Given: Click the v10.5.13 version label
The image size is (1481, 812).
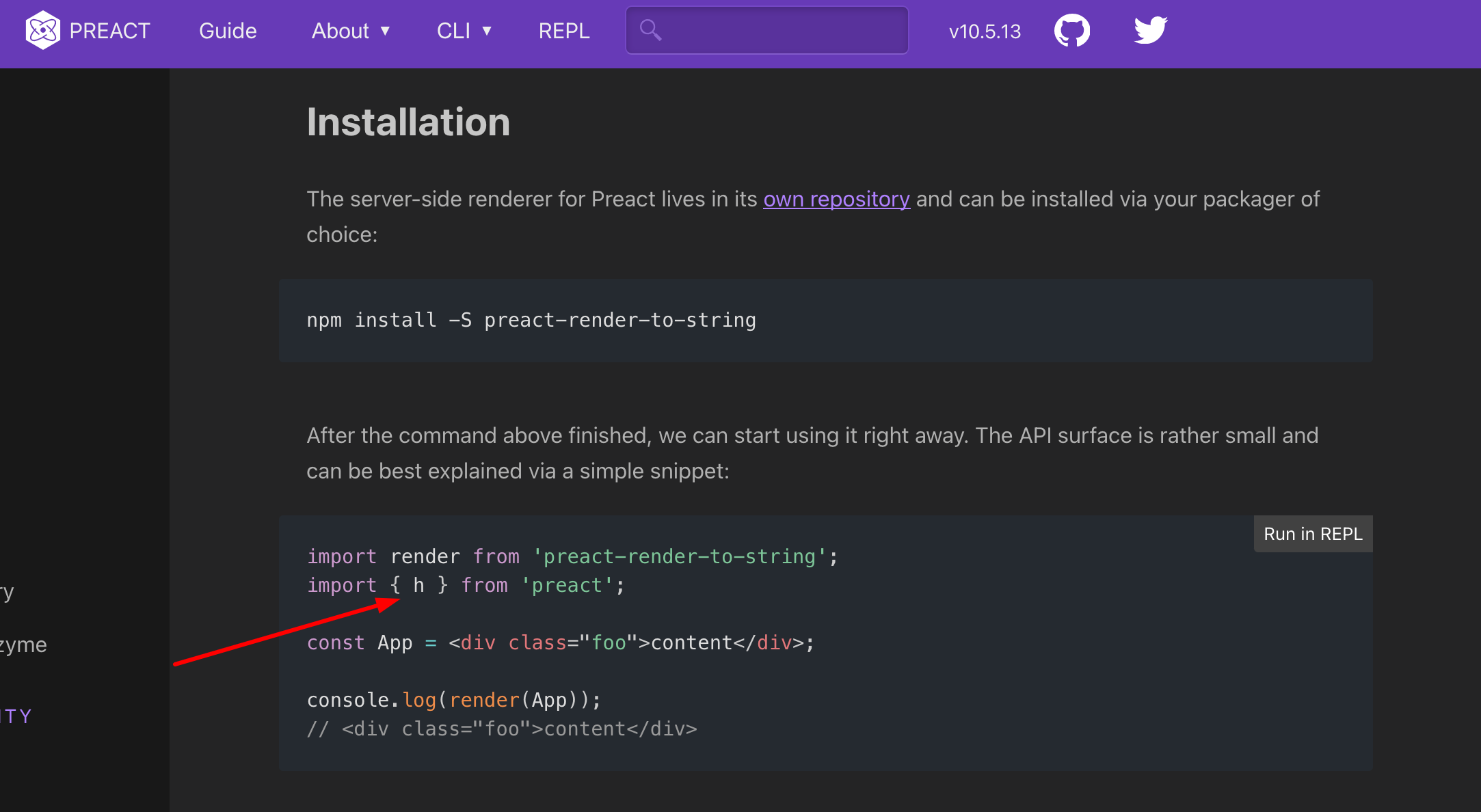Looking at the screenshot, I should pos(985,31).
